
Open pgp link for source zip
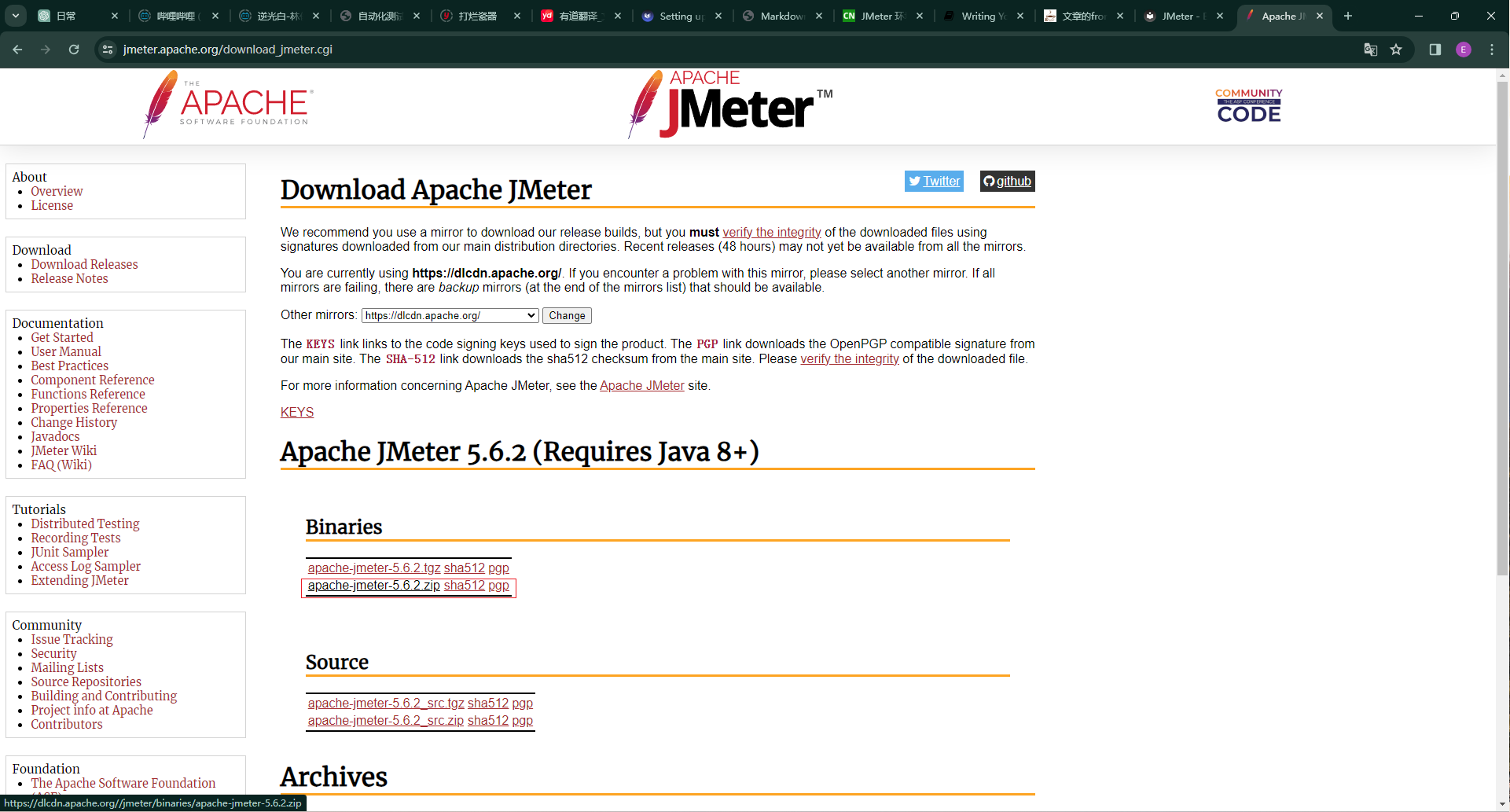pyautogui.click(x=522, y=720)
